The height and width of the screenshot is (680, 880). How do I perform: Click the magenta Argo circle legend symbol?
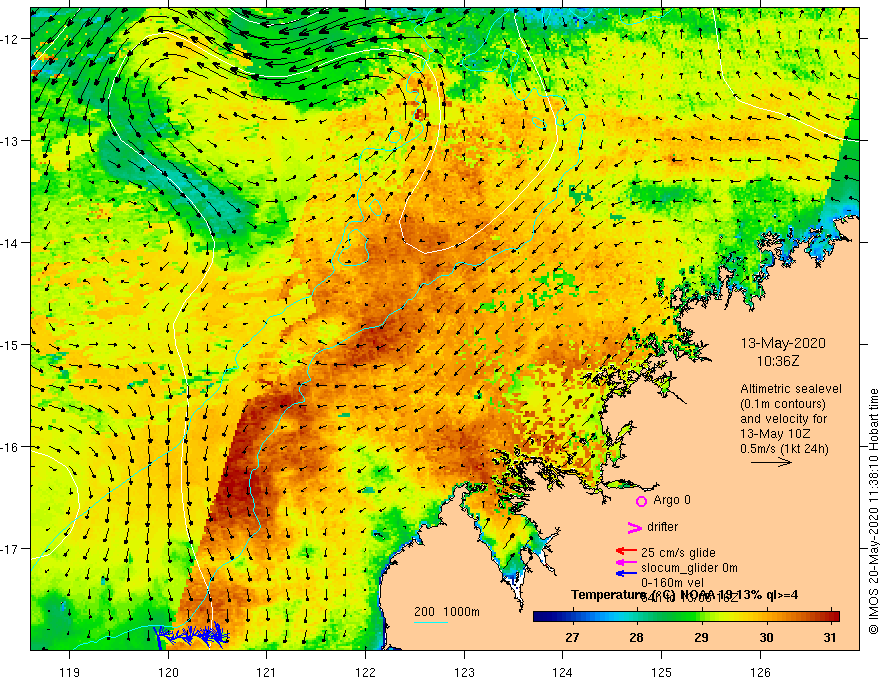641,501
